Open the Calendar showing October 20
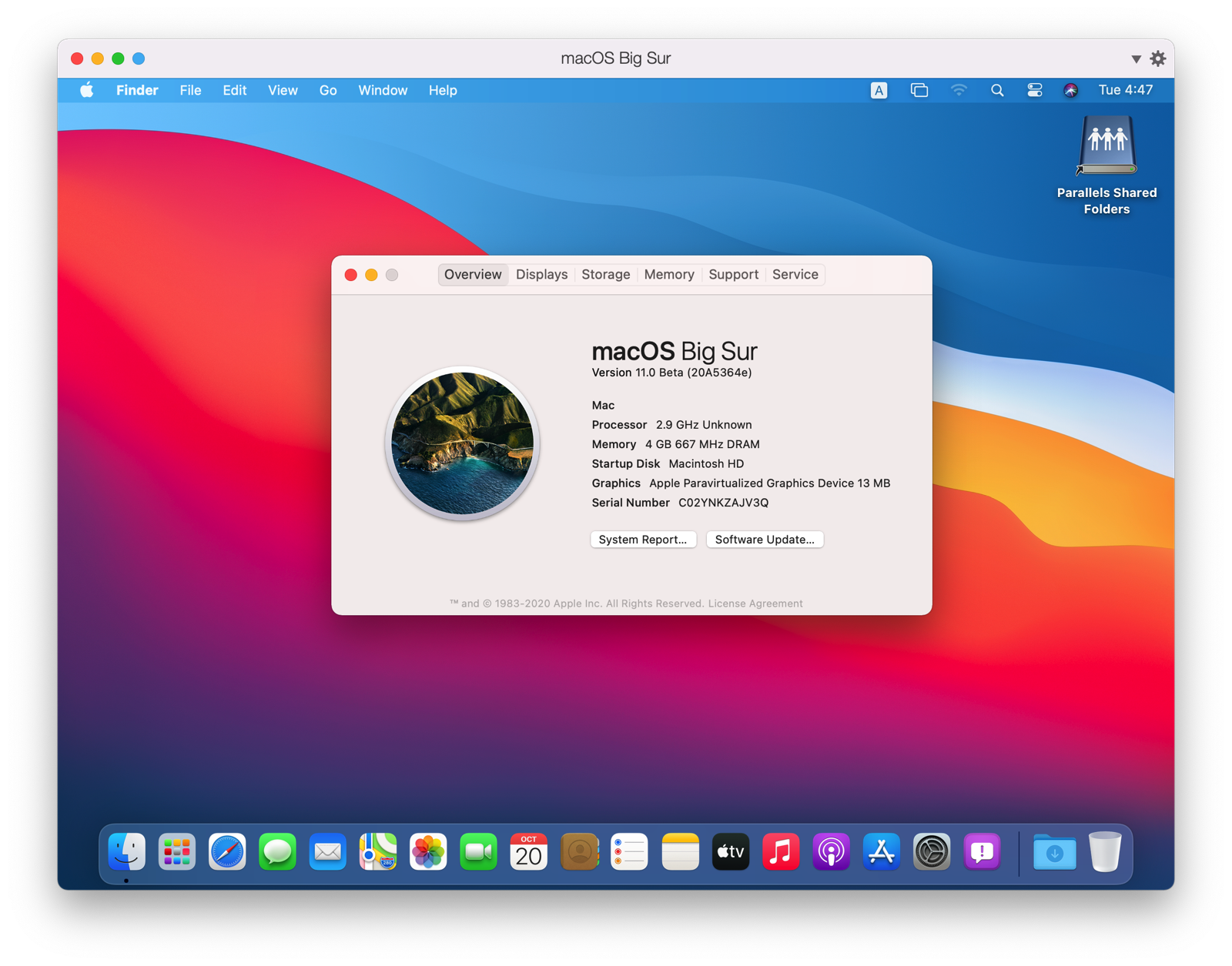The height and width of the screenshot is (966, 1232). pyautogui.click(x=528, y=851)
